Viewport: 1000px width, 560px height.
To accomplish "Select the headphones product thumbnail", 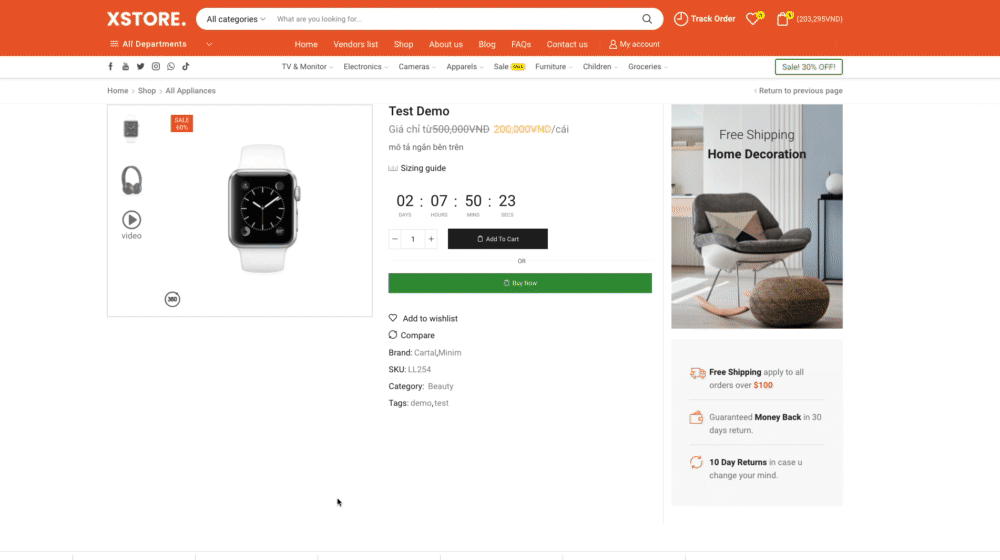I will (x=131, y=180).
